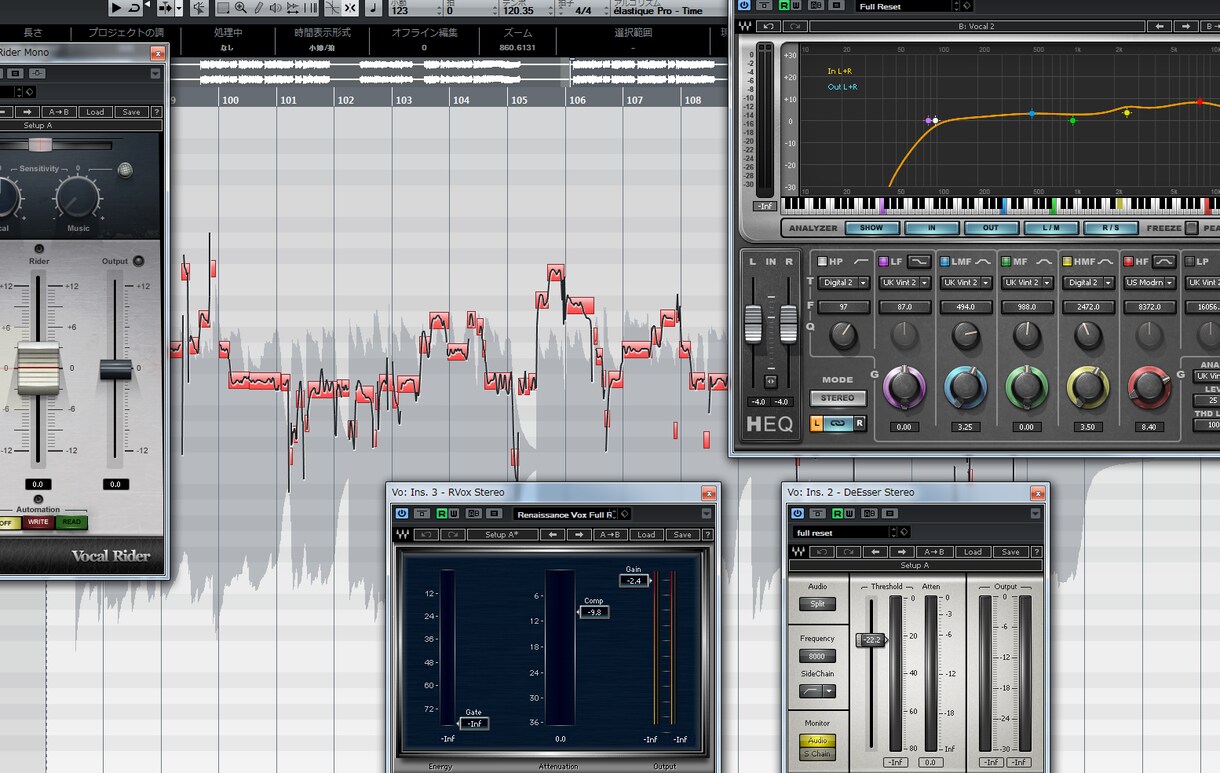Viewport: 1220px width, 773px height.
Task: Click the RVox next preset right-arrow icon
Action: pyautogui.click(x=579, y=535)
